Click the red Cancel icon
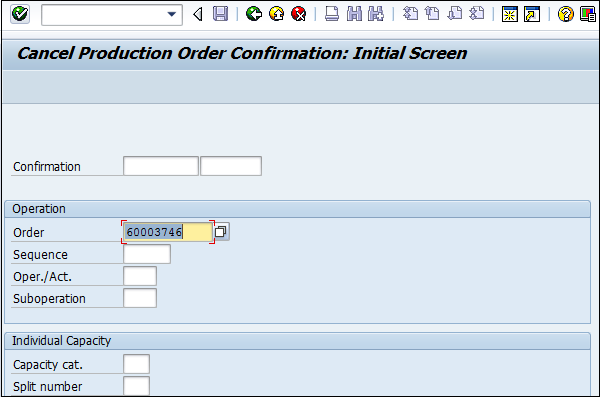600x397 pixels. pos(298,14)
